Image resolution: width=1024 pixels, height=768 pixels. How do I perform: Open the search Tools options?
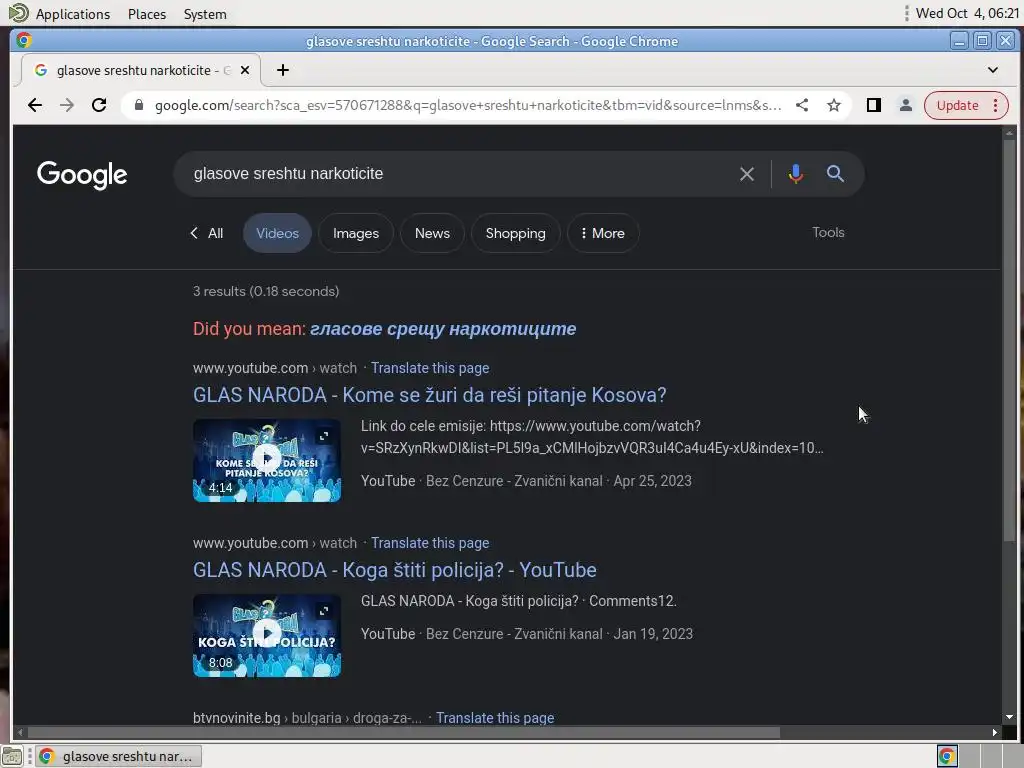828,232
